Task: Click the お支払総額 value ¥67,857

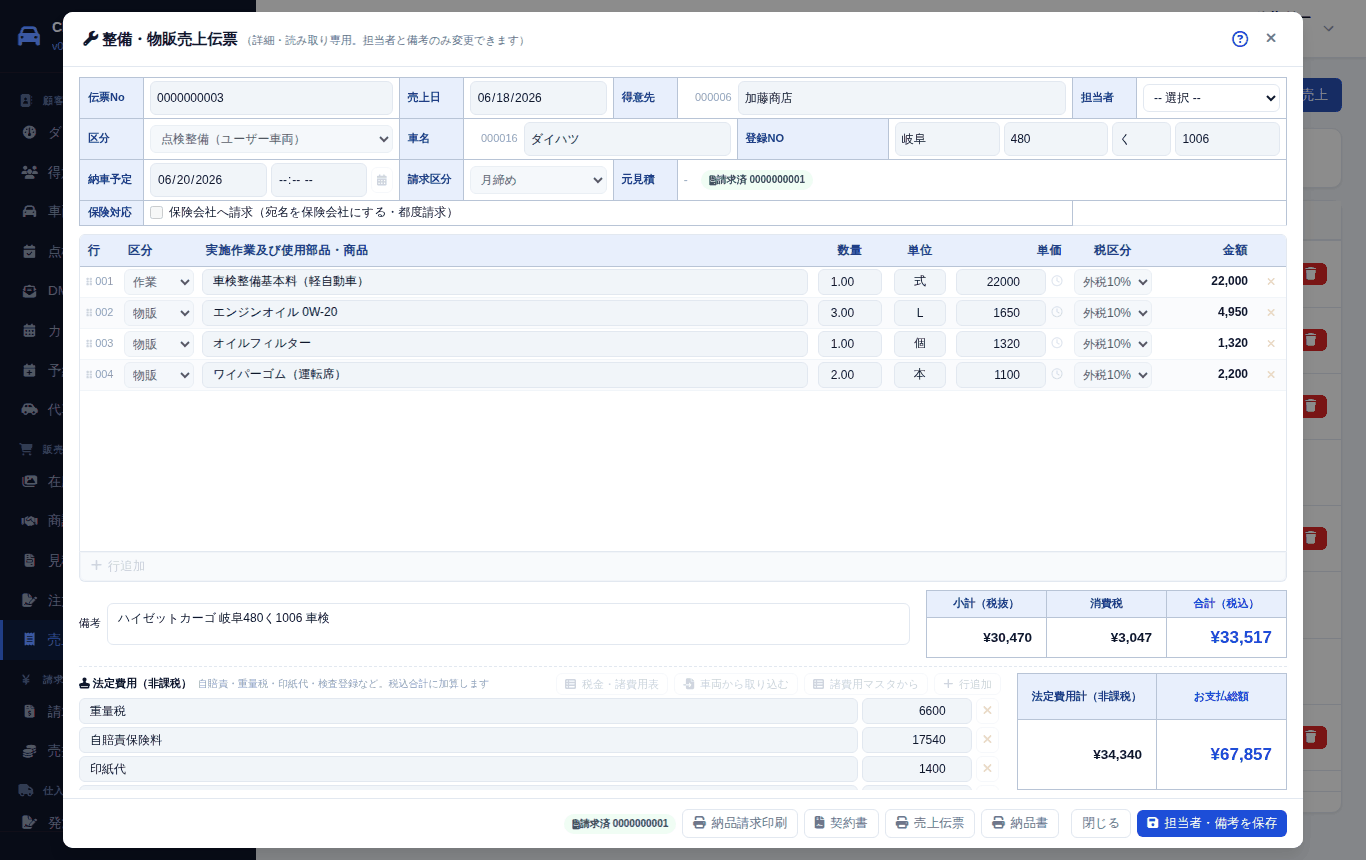Action: pyautogui.click(x=1240, y=754)
